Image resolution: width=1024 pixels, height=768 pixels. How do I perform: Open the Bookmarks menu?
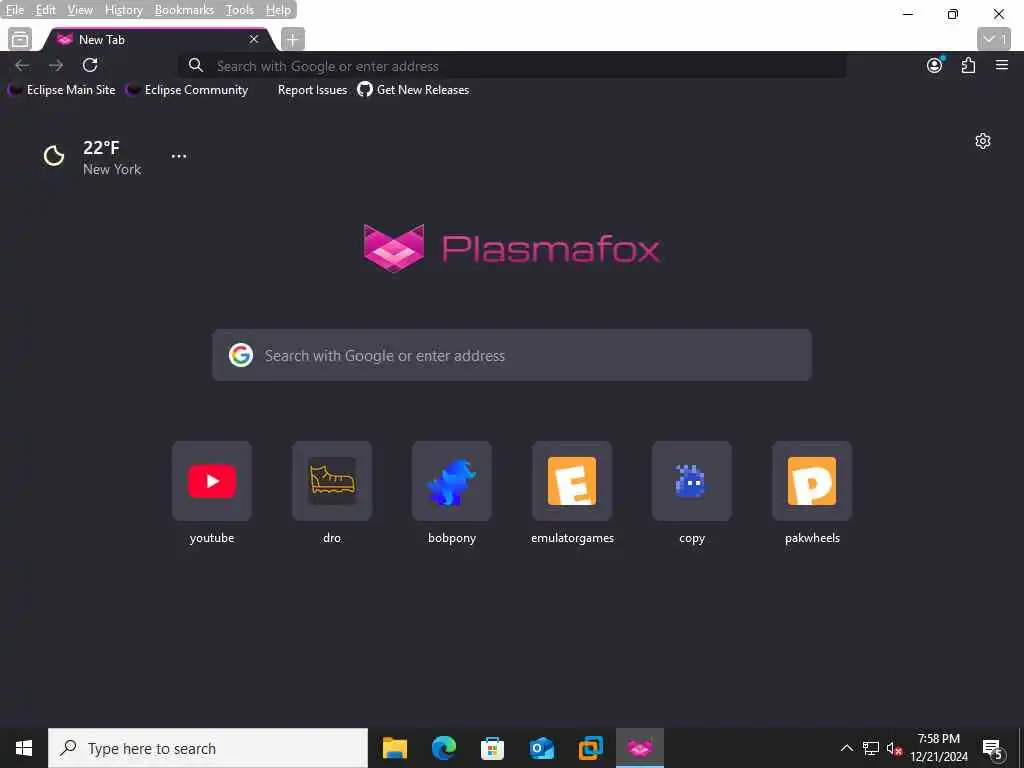tap(184, 10)
